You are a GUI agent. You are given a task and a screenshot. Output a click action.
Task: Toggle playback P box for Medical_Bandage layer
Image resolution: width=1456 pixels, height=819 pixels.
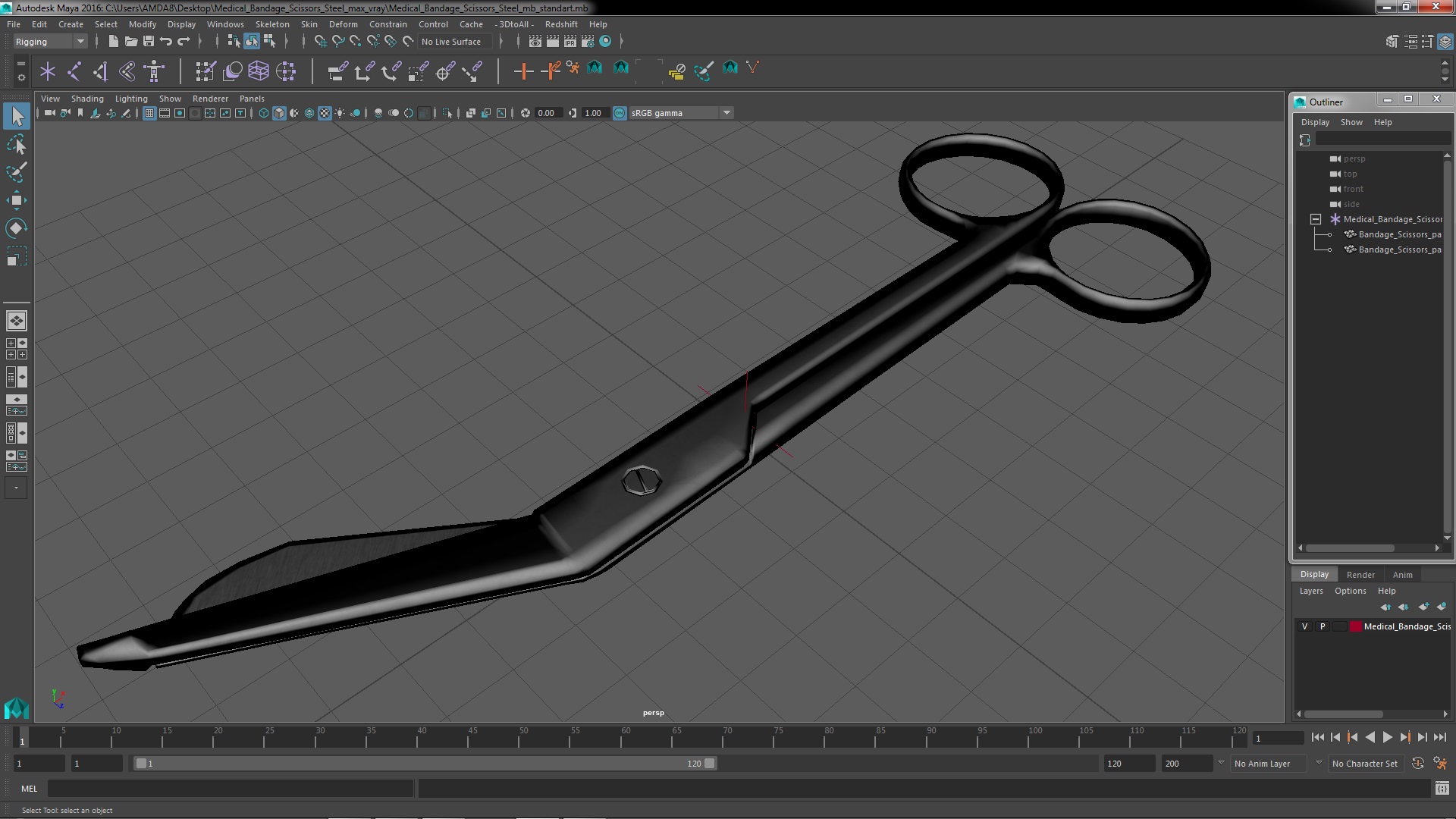coord(1323,626)
